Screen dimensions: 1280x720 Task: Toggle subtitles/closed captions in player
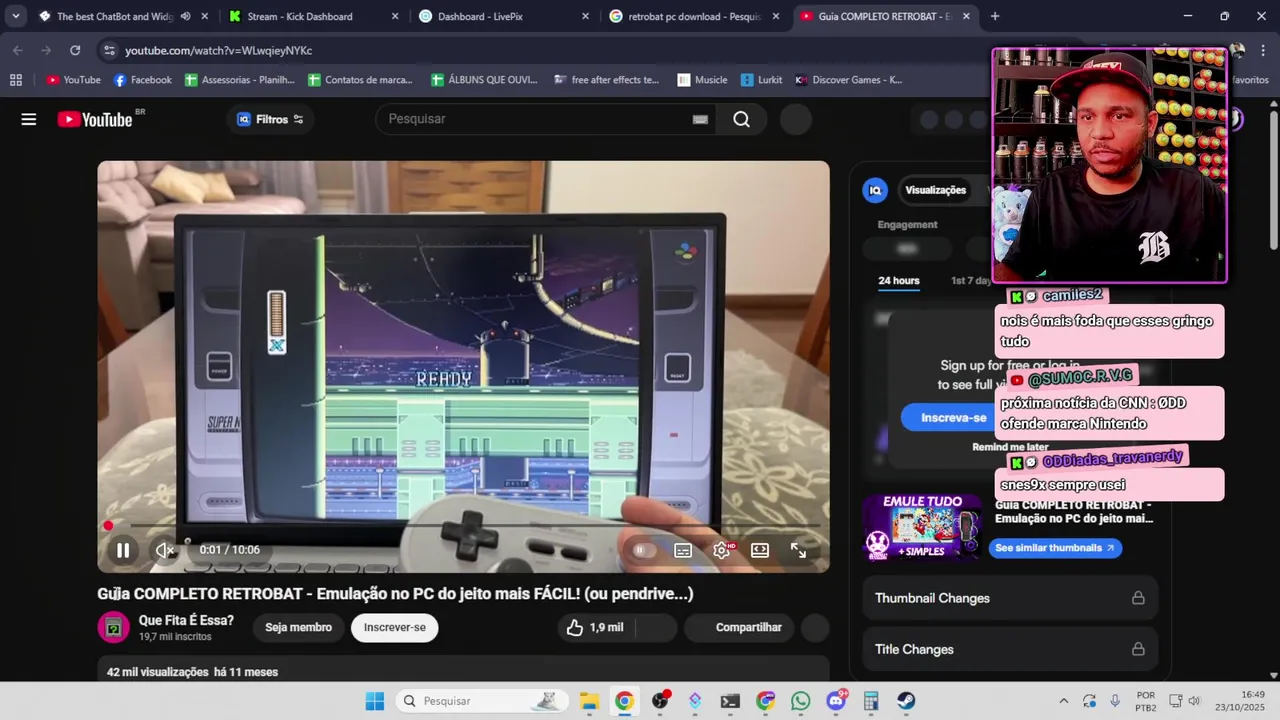683,550
